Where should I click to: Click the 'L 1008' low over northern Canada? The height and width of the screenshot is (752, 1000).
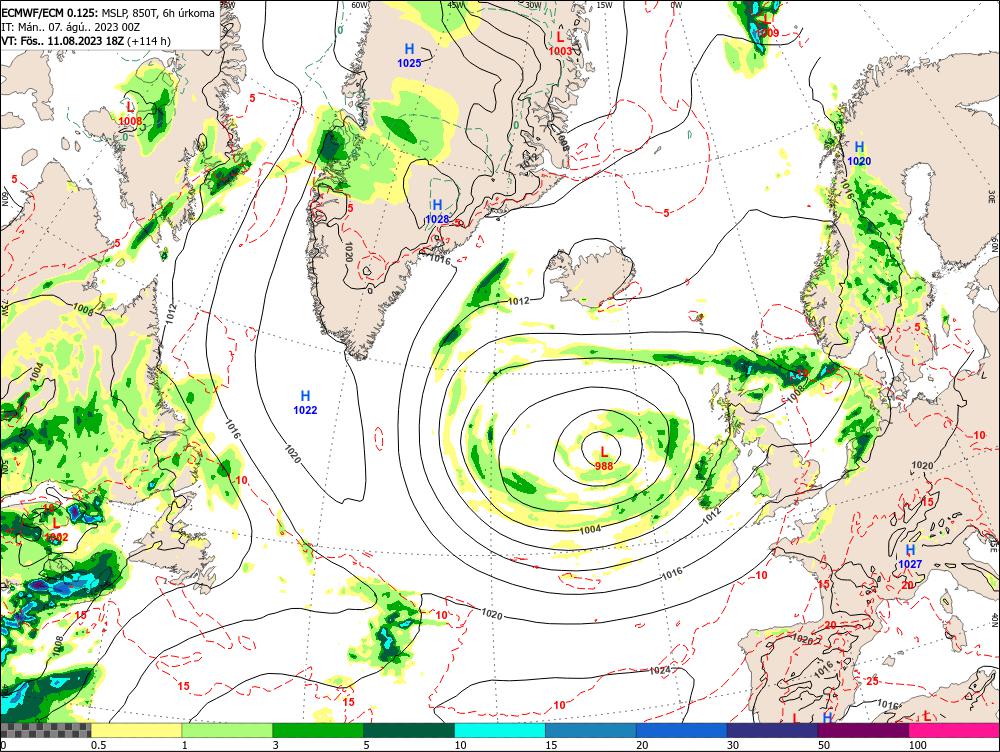point(130,114)
